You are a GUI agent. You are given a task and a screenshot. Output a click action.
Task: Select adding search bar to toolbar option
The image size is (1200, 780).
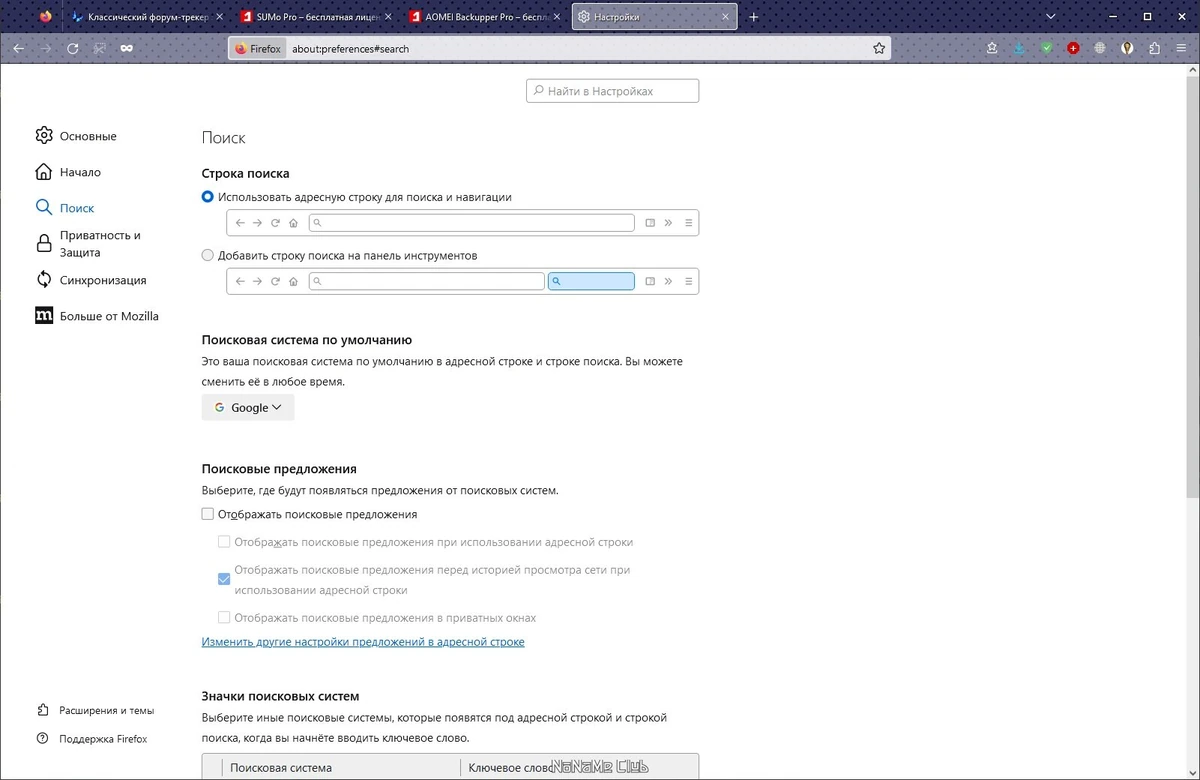pyautogui.click(x=208, y=255)
